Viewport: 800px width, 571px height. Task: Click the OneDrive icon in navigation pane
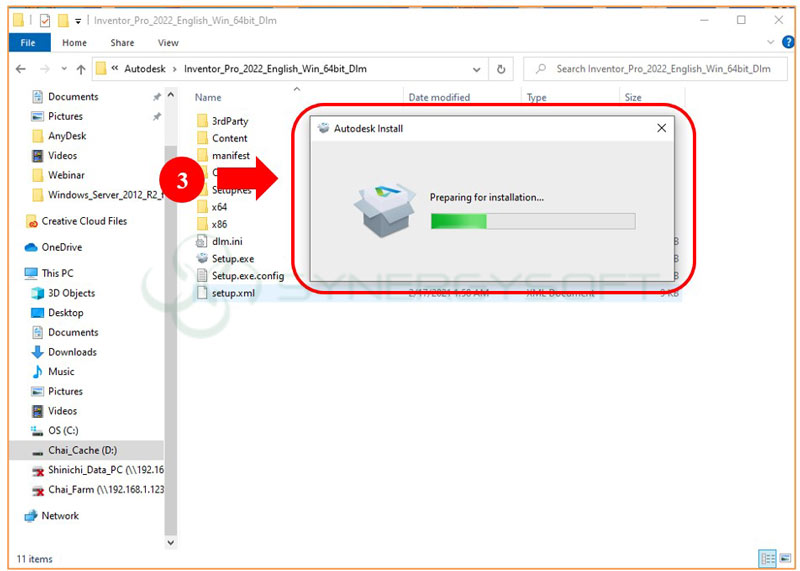point(61,247)
